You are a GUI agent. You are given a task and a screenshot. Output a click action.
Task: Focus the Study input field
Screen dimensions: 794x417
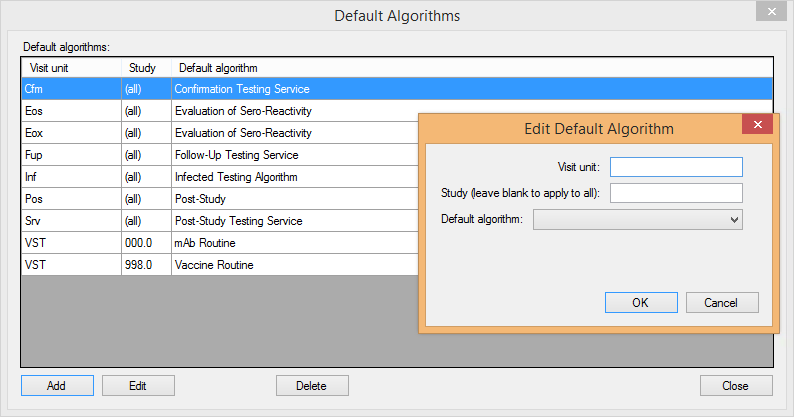(676, 193)
